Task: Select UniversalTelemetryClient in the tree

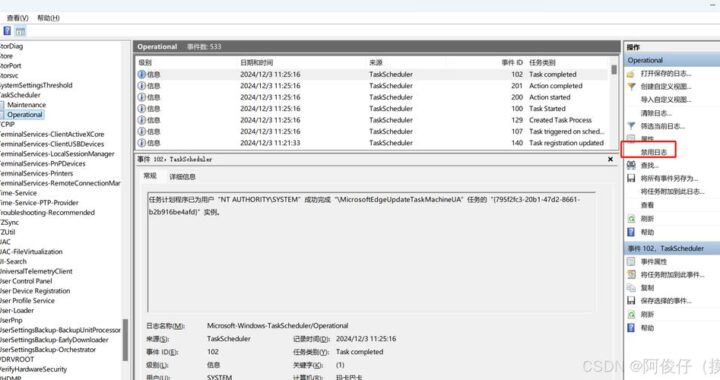Action: (36, 271)
